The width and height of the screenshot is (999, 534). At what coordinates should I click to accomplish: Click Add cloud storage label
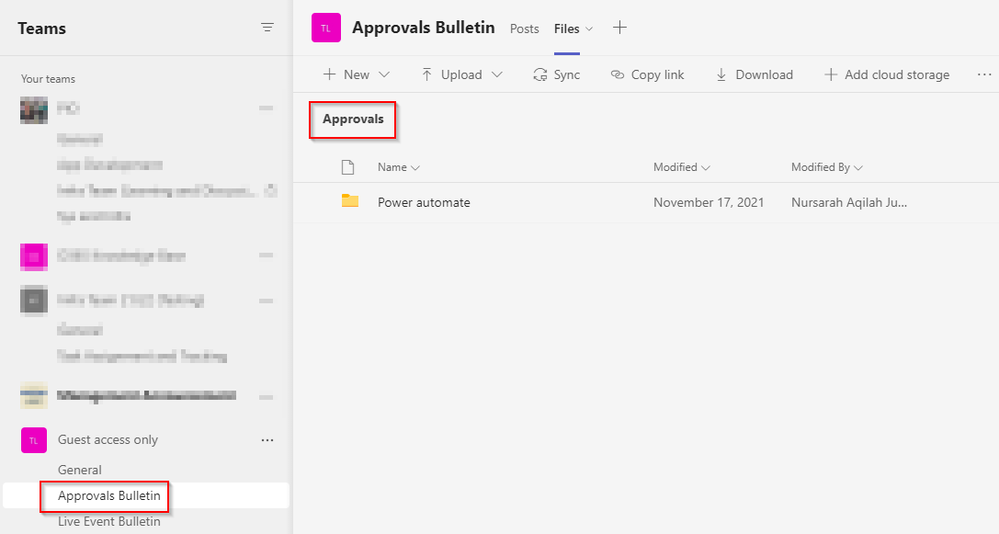tap(897, 75)
